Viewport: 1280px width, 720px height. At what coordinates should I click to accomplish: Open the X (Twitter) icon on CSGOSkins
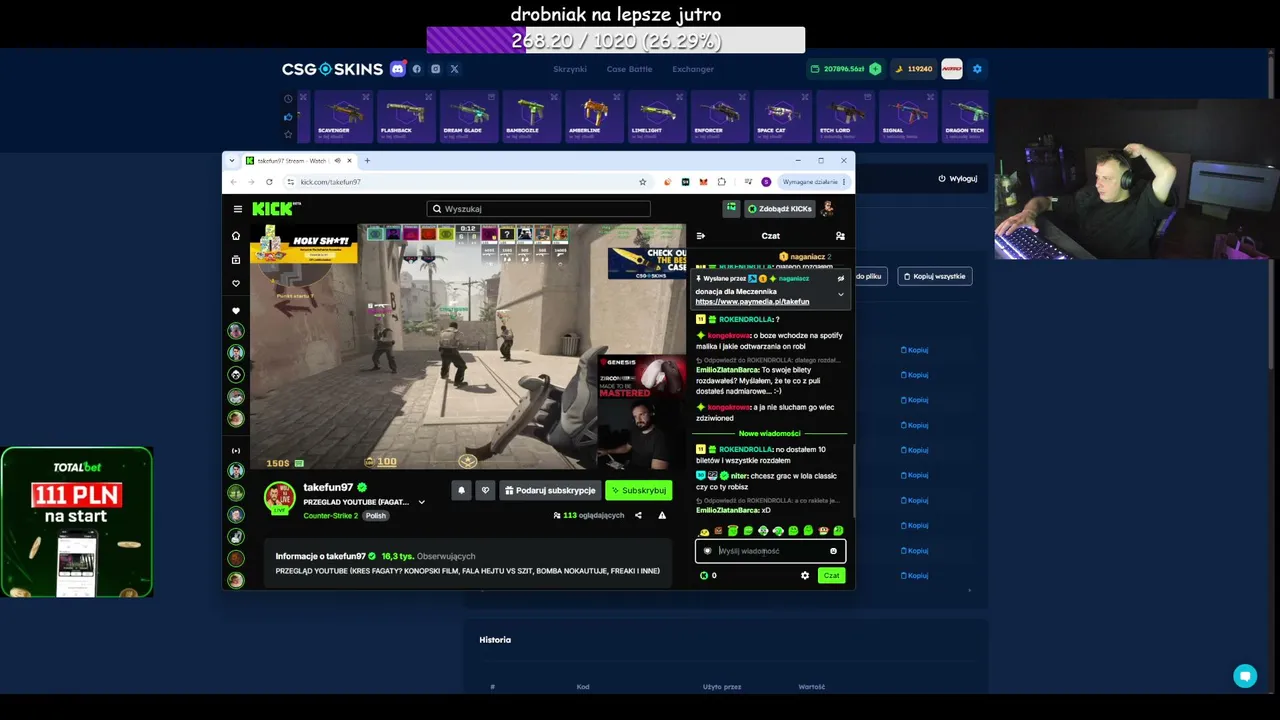[454, 69]
